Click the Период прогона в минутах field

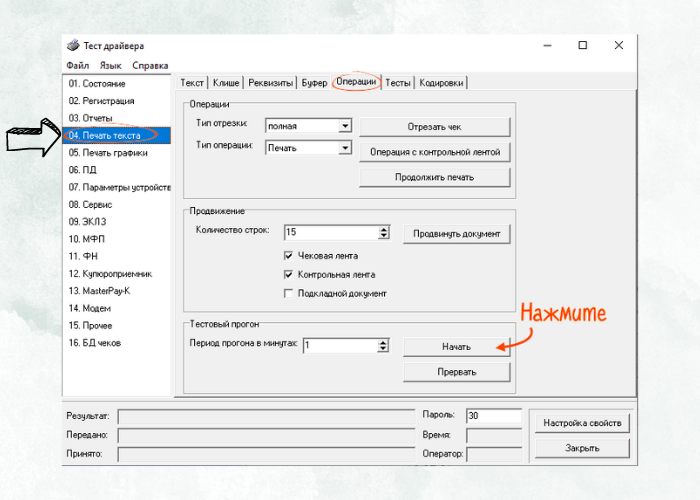tap(340, 346)
